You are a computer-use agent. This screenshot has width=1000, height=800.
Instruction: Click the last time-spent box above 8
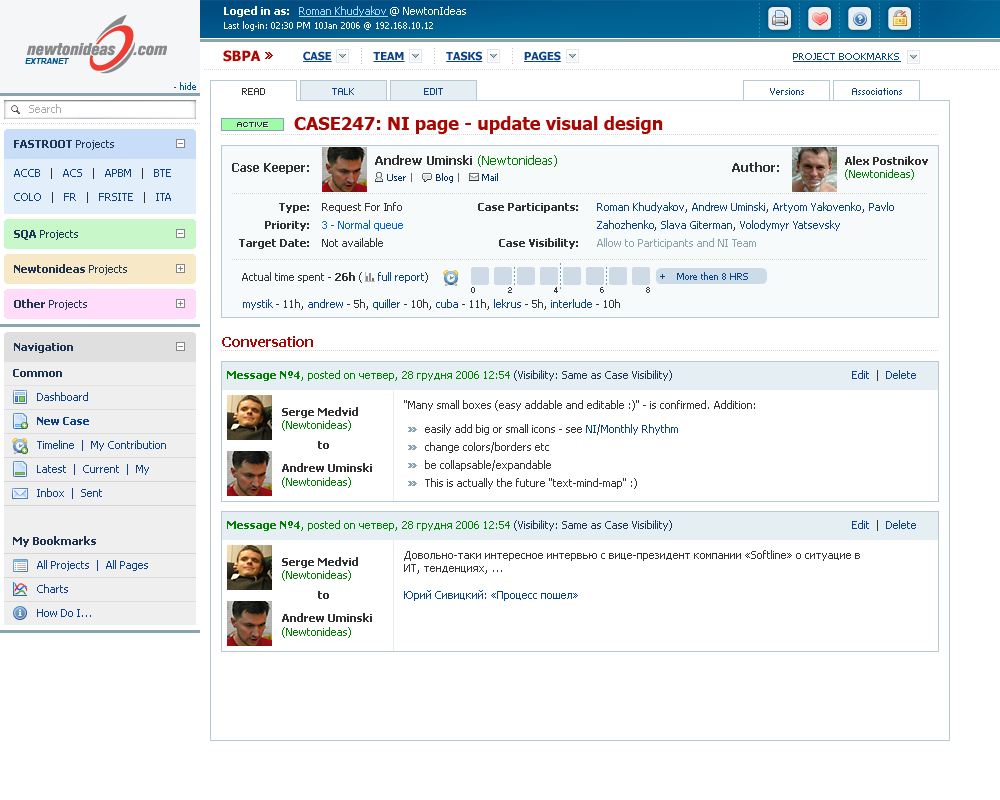[x=640, y=276]
